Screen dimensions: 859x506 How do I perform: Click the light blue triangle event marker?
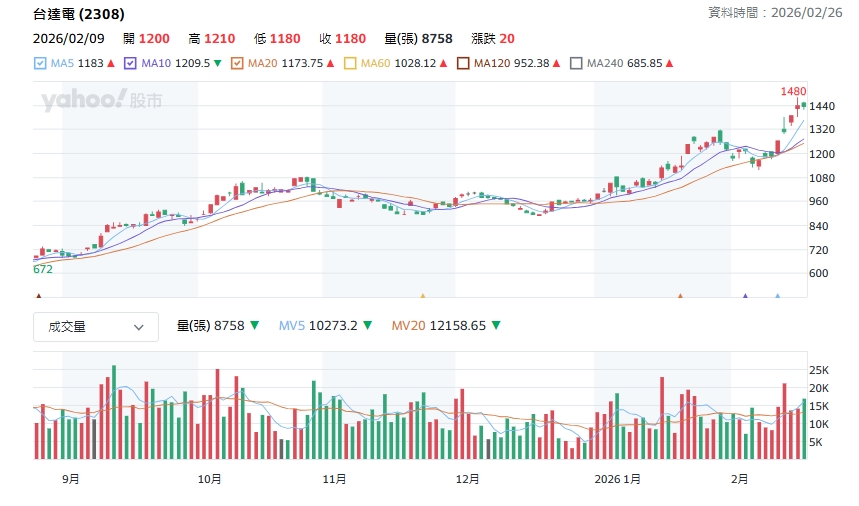coord(778,296)
